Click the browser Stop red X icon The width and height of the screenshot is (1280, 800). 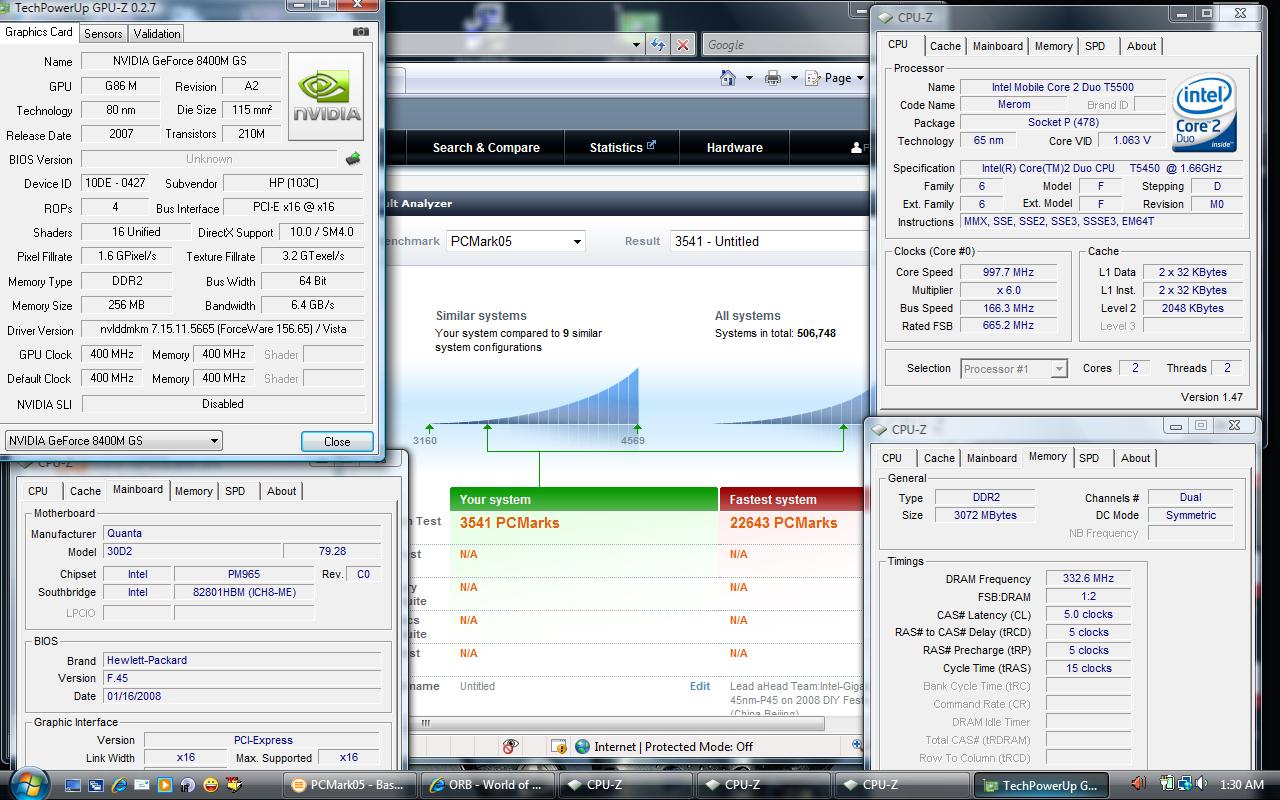(683, 45)
